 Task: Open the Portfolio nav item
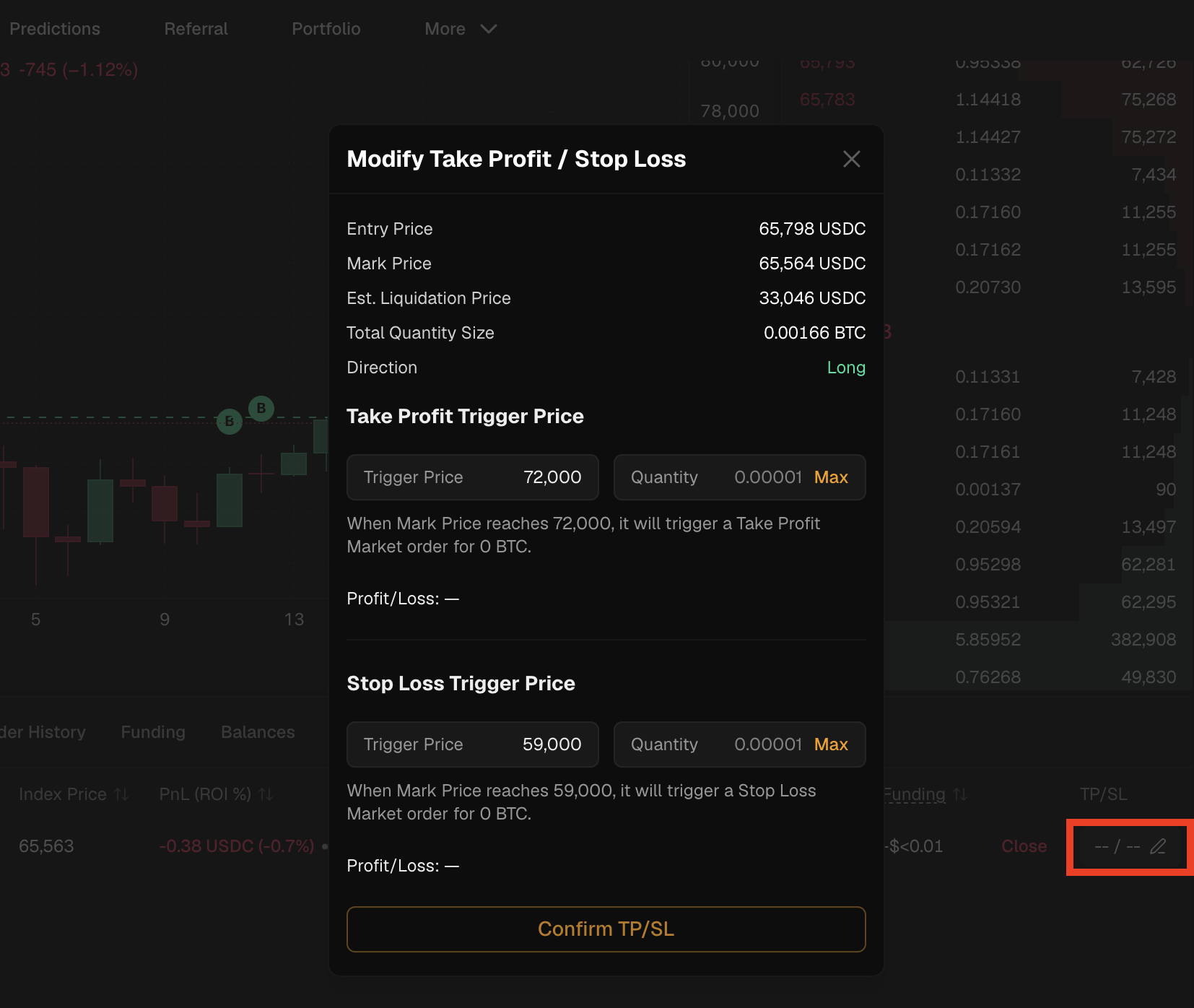326,29
